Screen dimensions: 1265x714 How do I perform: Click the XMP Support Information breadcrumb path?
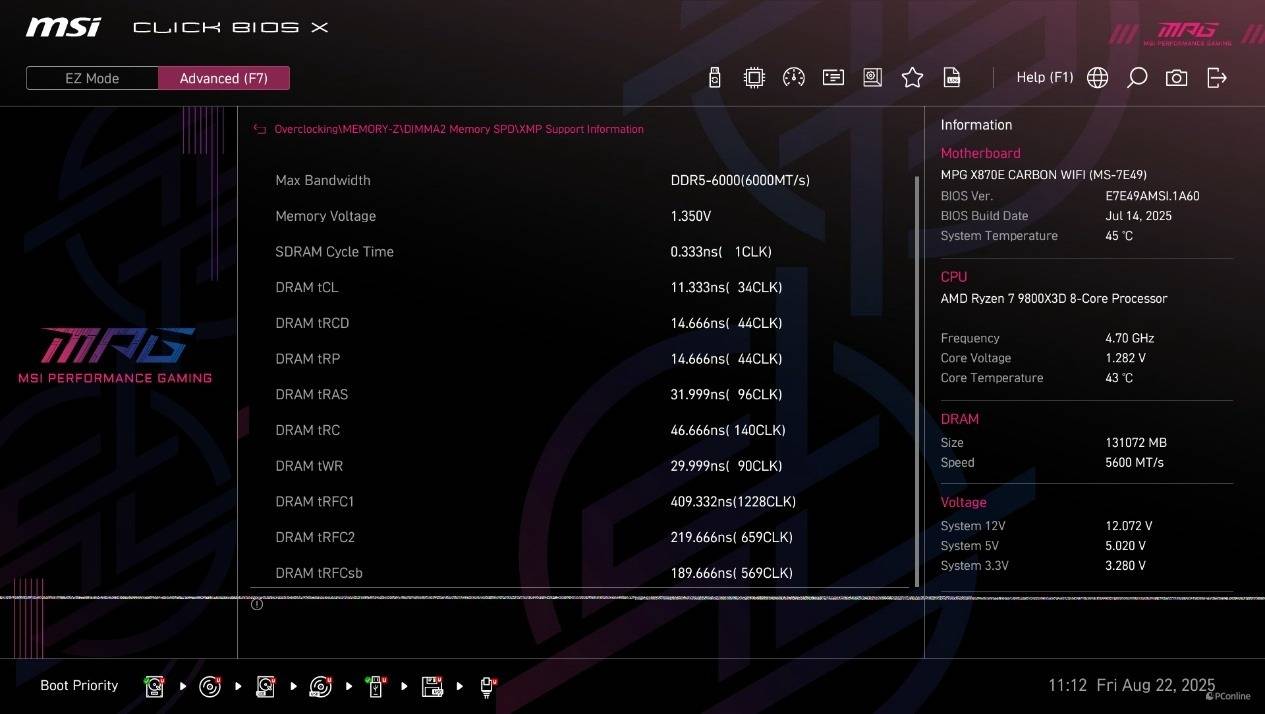pyautogui.click(x=459, y=129)
